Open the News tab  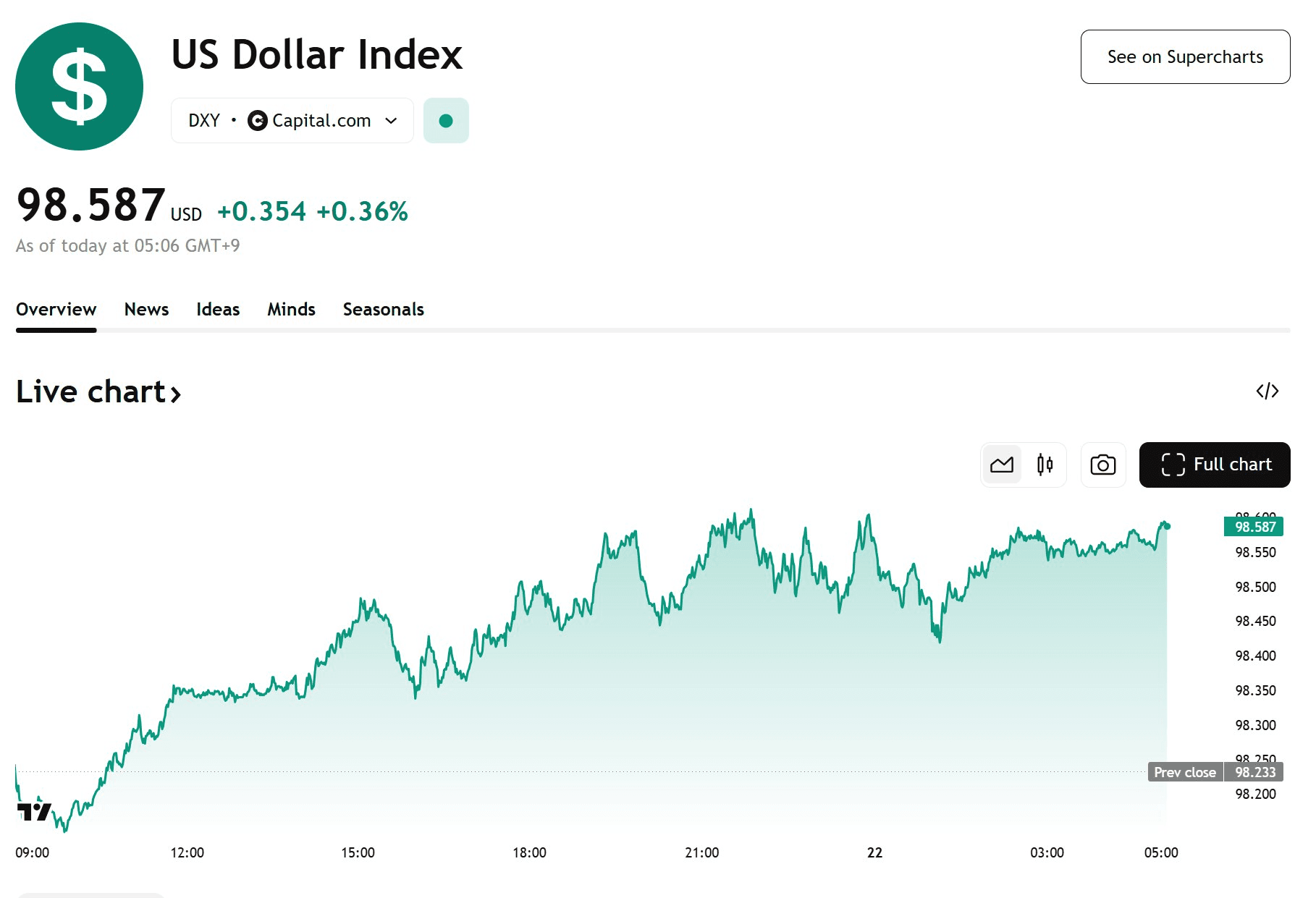coord(146,310)
